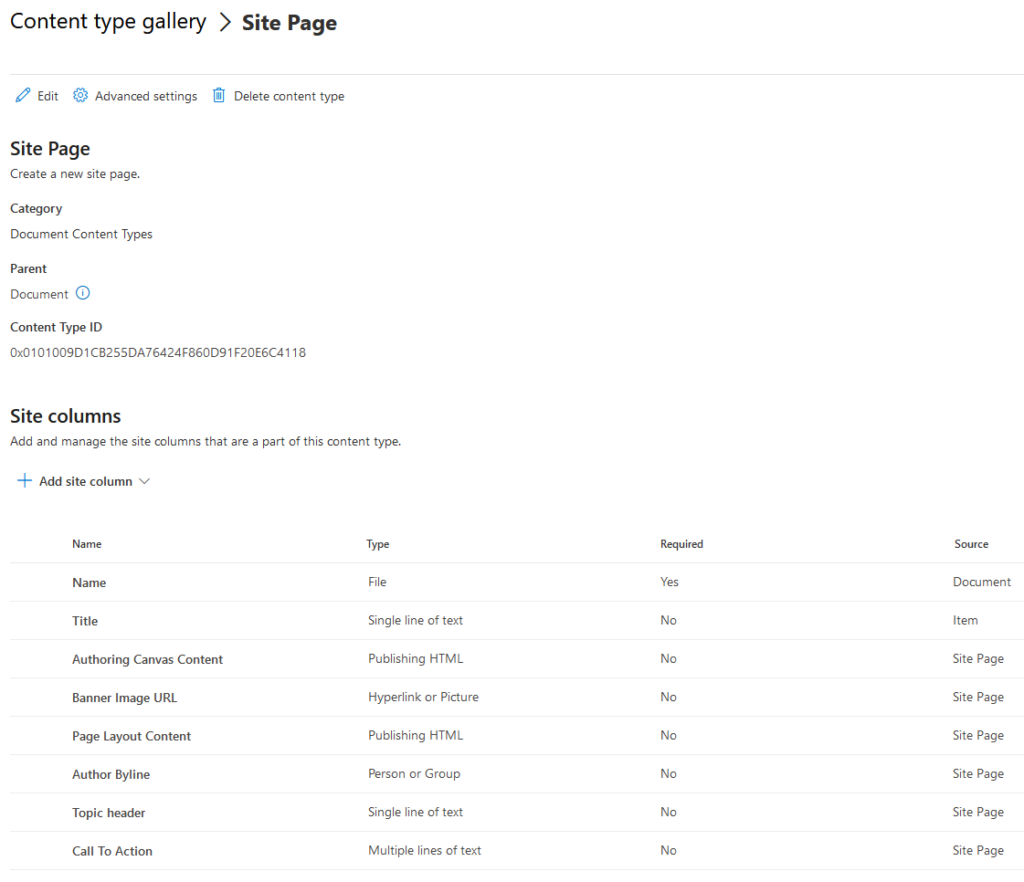Open the Authoring Canvas Content column
The width and height of the screenshot is (1024, 882).
coord(147,659)
